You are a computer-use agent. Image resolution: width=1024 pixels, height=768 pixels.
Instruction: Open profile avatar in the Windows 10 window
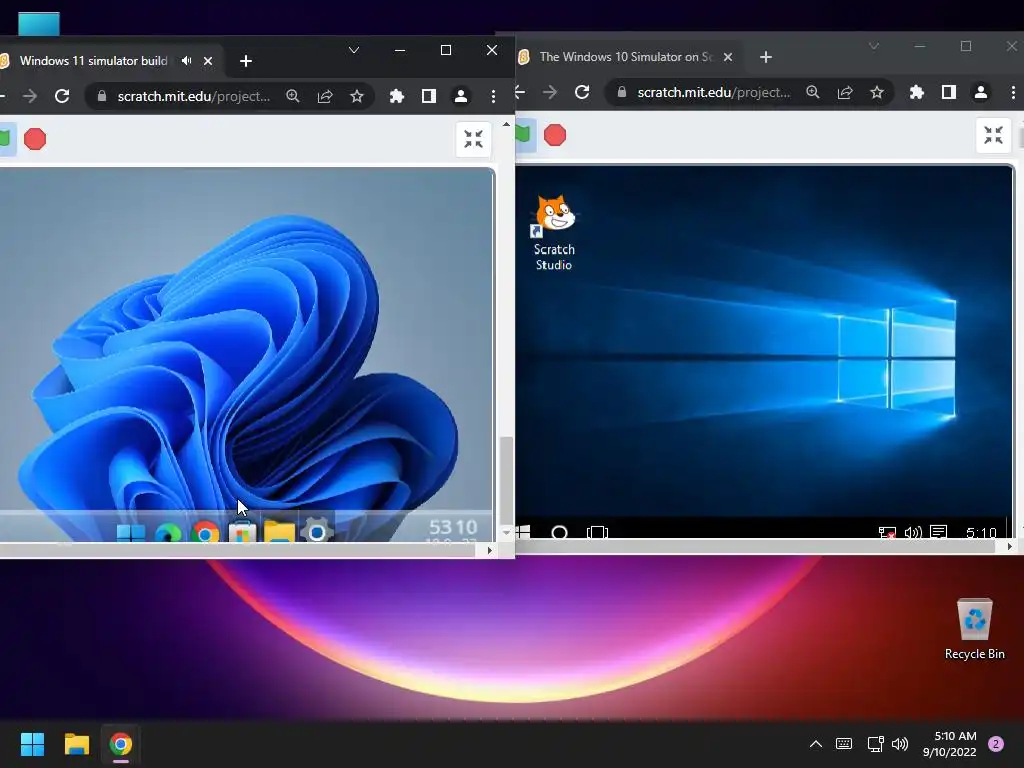click(x=980, y=92)
